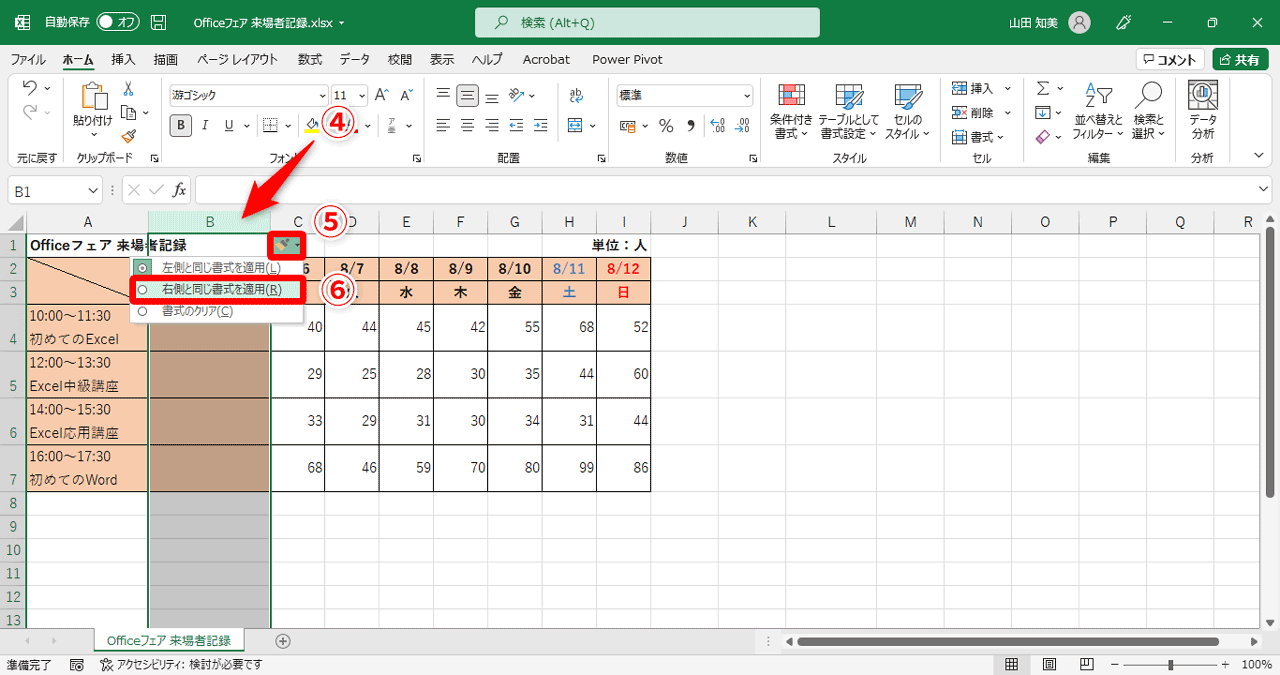Switch to Page Break Preview icon
The width and height of the screenshot is (1280, 675).
point(1085,664)
